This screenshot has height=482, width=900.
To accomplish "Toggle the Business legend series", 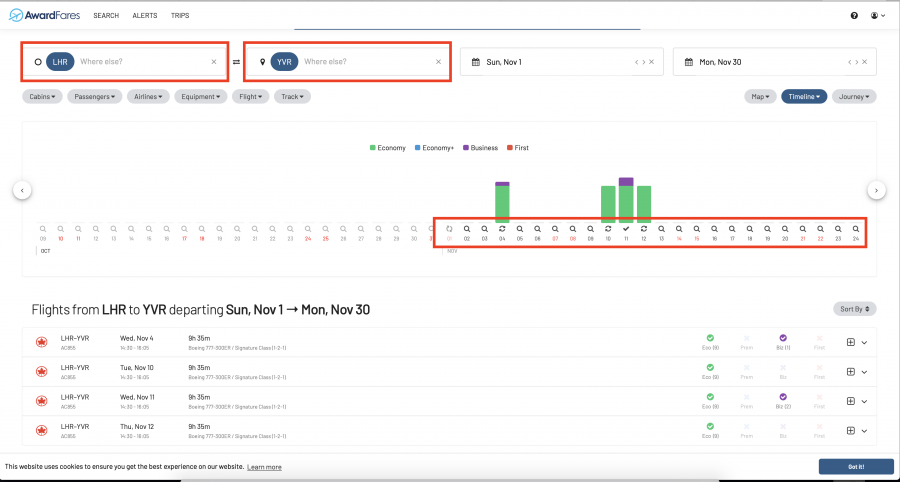I will point(479,148).
